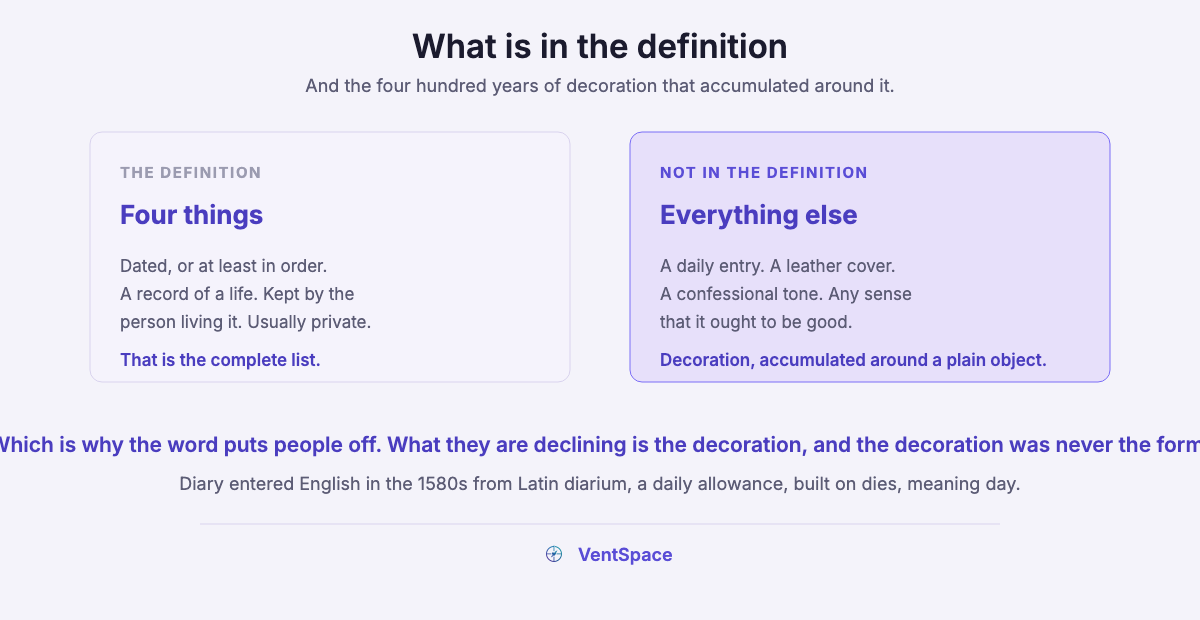Click the "What is in the definition" title
Image resolution: width=1200 pixels, height=620 pixels.
point(600,46)
